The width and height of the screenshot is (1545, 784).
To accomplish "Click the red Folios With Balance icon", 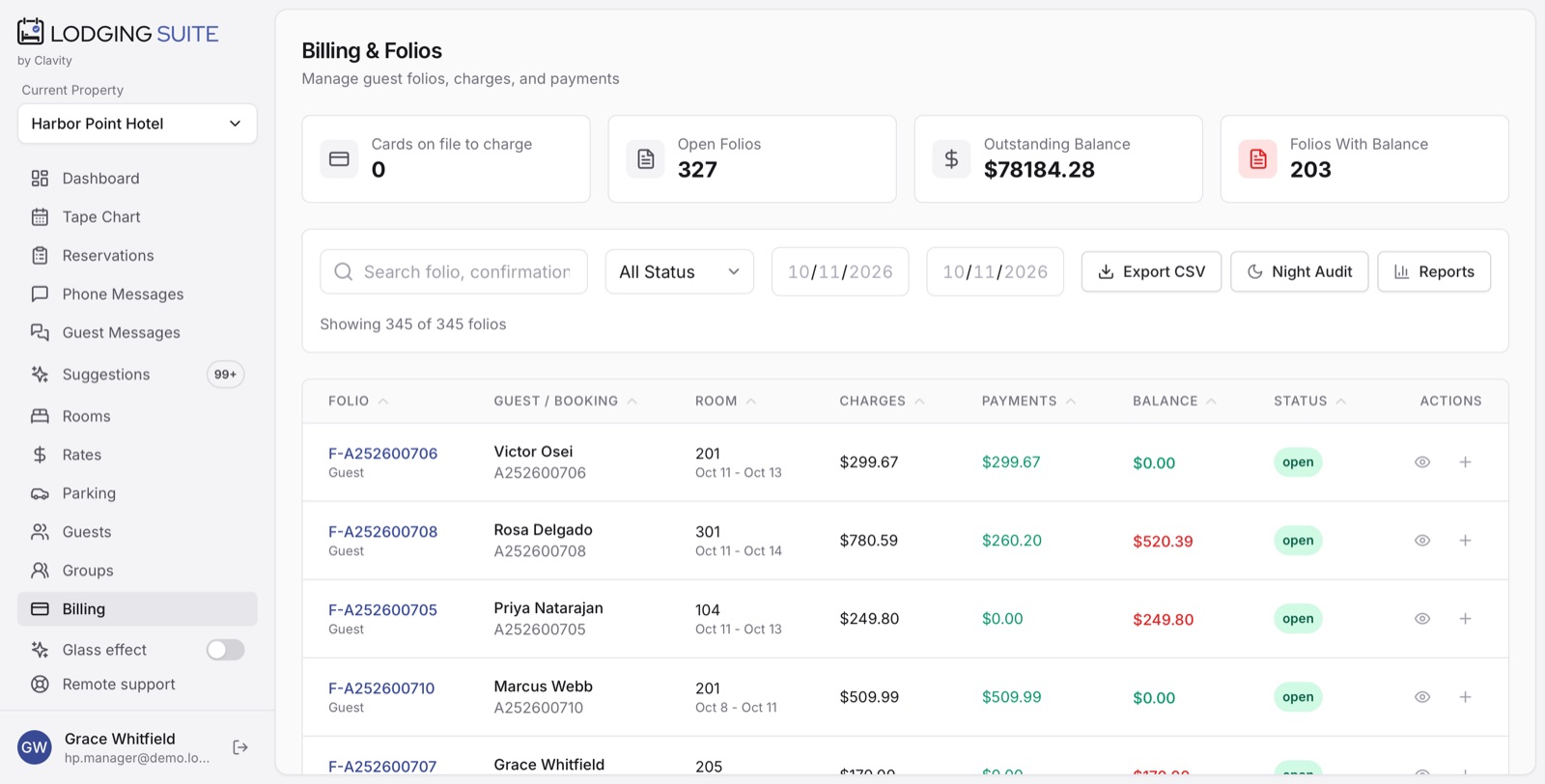I will tap(1257, 159).
